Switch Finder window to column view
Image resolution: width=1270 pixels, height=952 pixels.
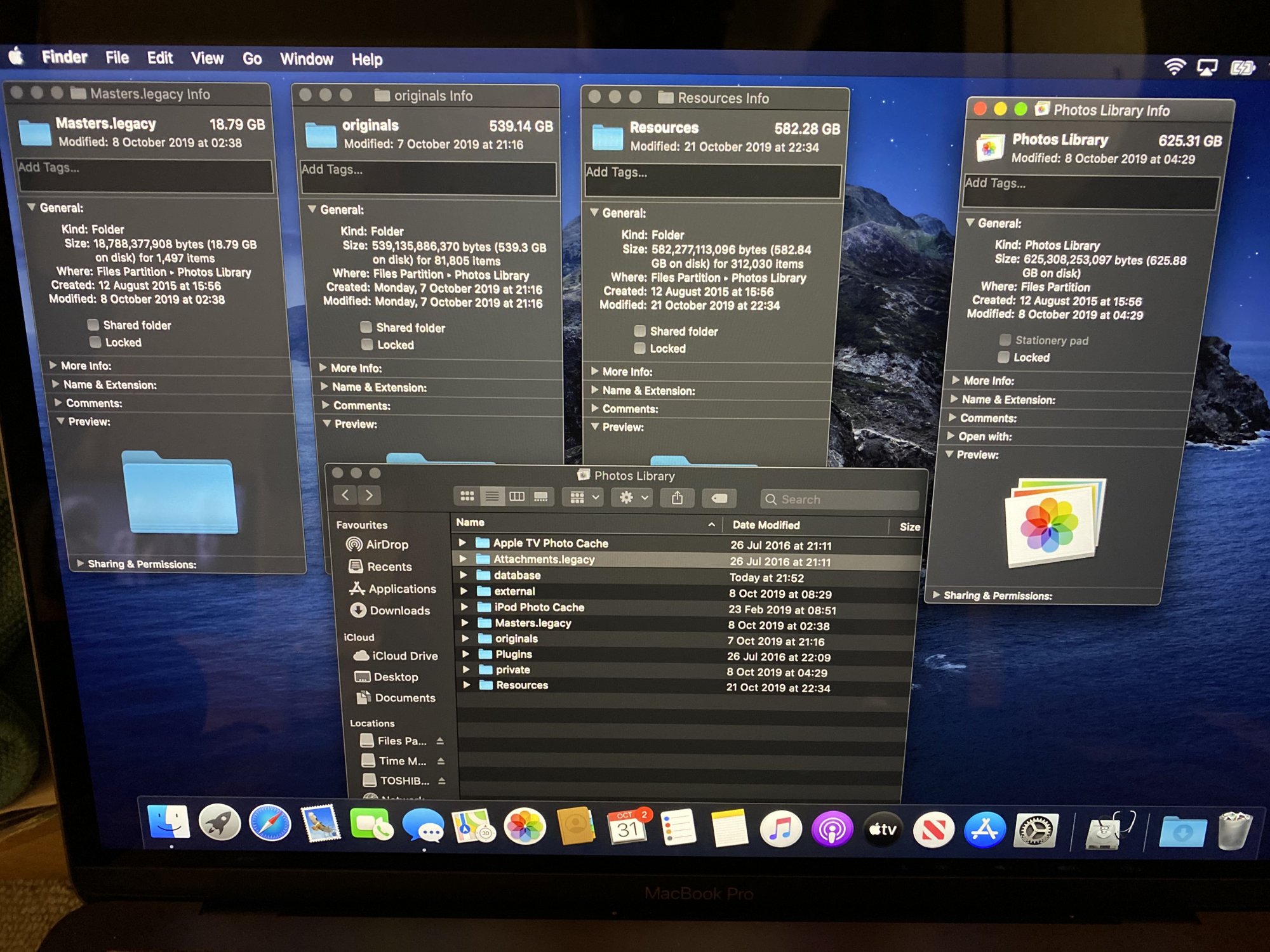click(x=517, y=497)
